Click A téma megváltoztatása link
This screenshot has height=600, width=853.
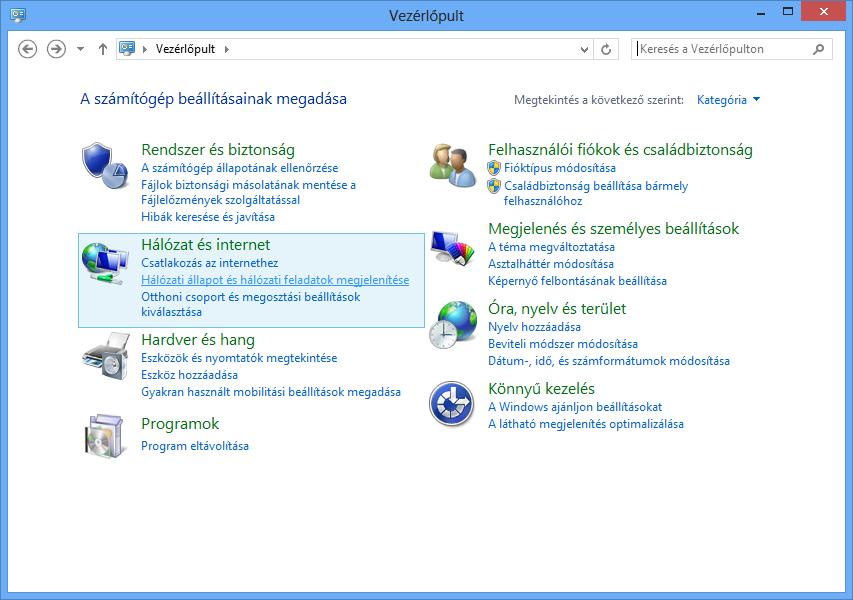pyautogui.click(x=551, y=247)
